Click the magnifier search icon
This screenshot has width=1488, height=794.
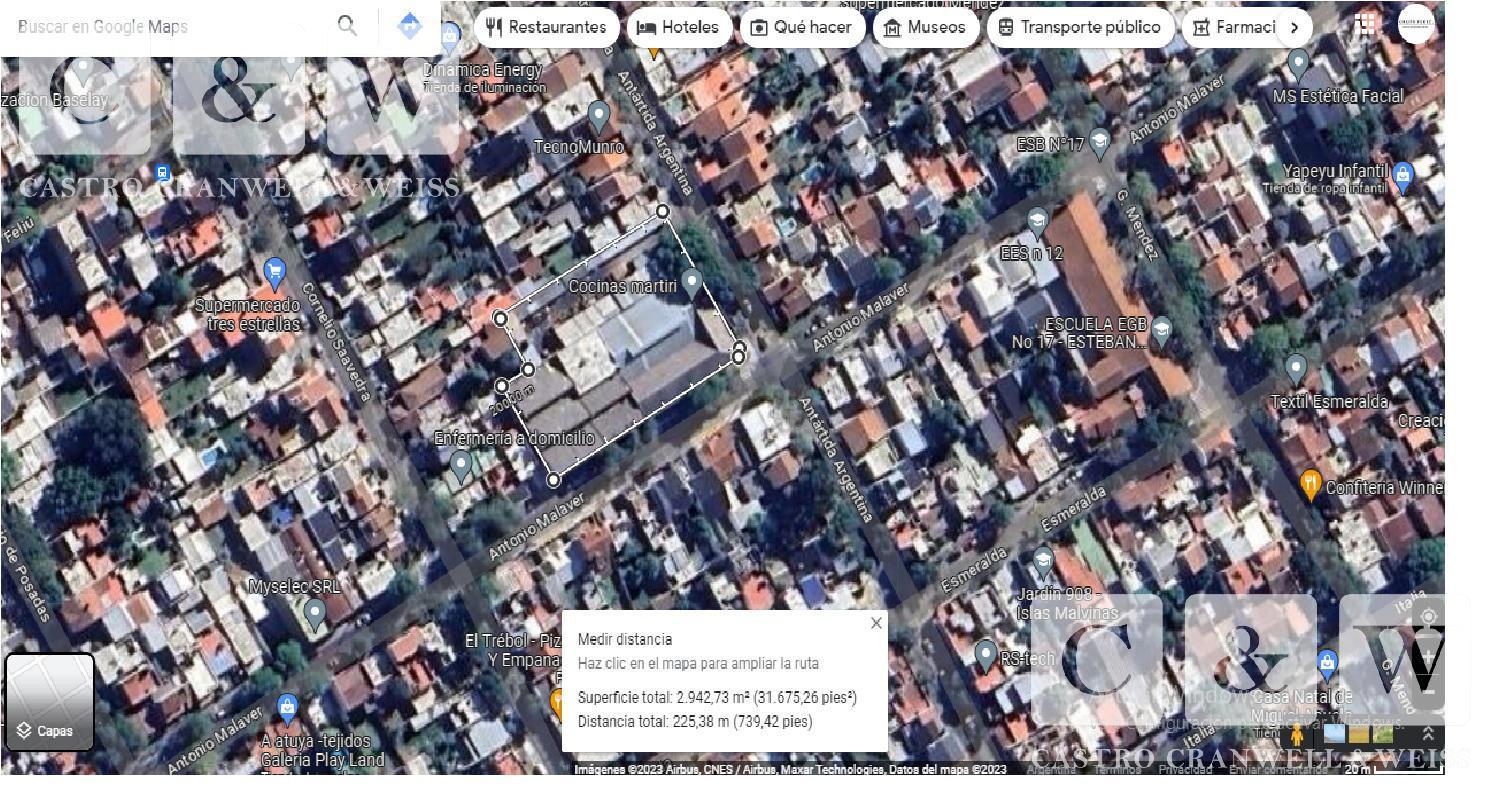[x=347, y=26]
